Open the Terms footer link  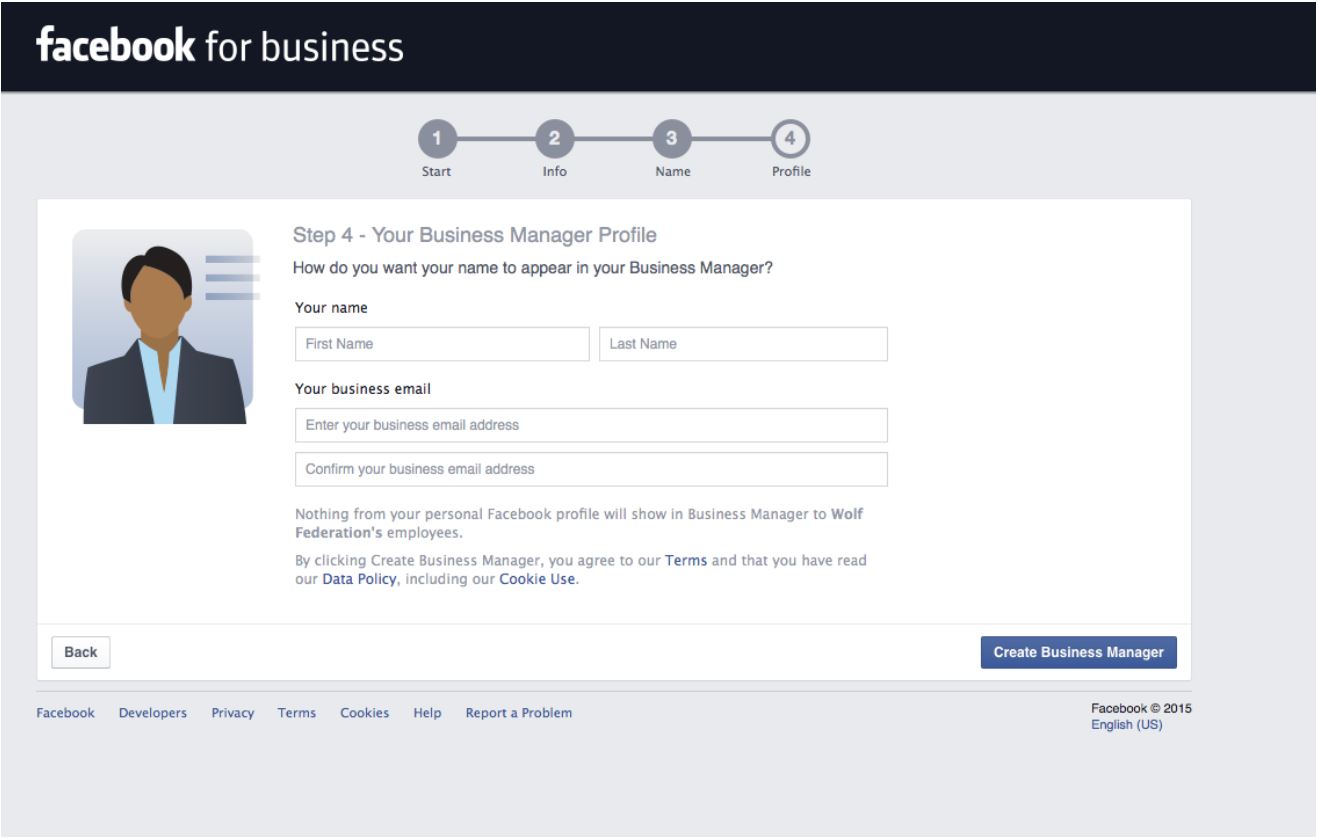[297, 713]
